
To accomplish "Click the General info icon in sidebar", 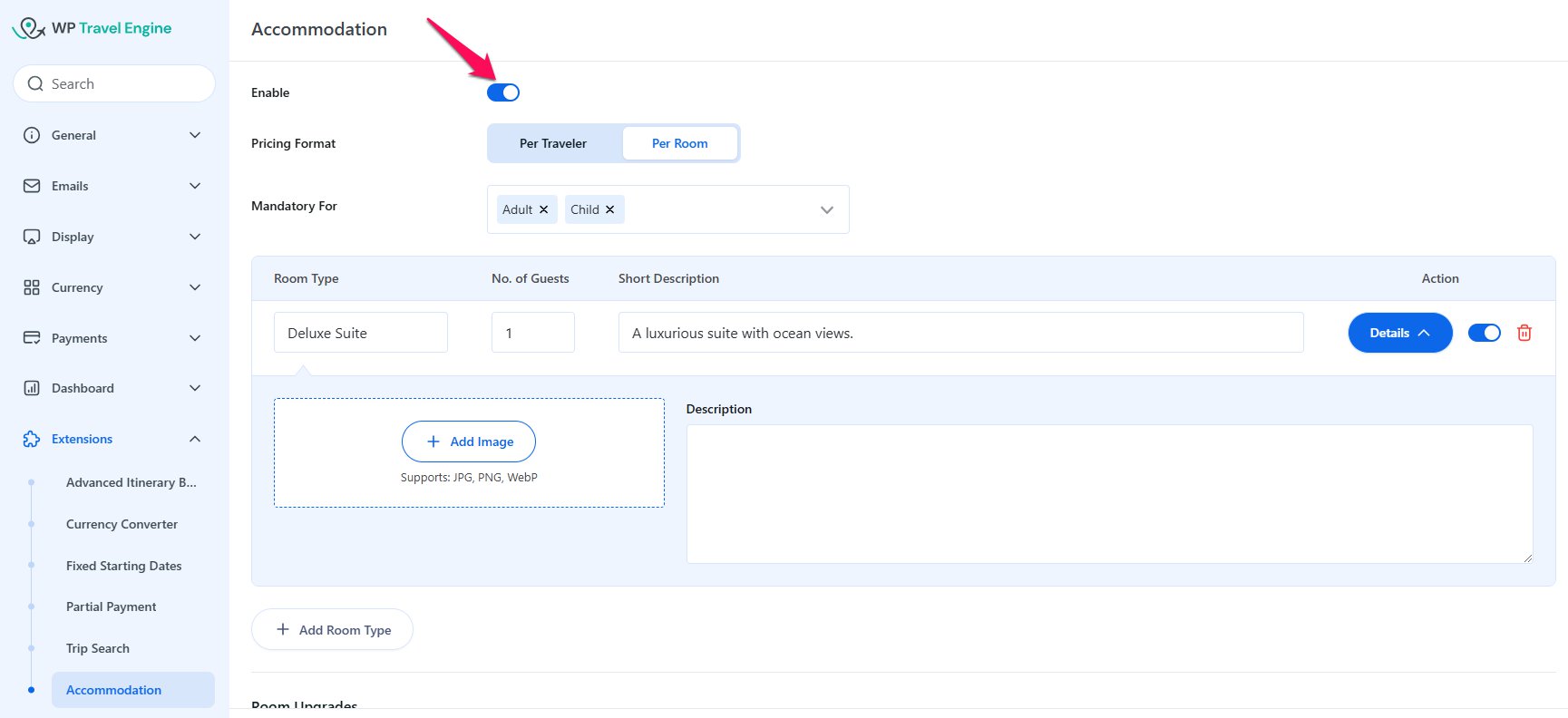I will (x=32, y=135).
